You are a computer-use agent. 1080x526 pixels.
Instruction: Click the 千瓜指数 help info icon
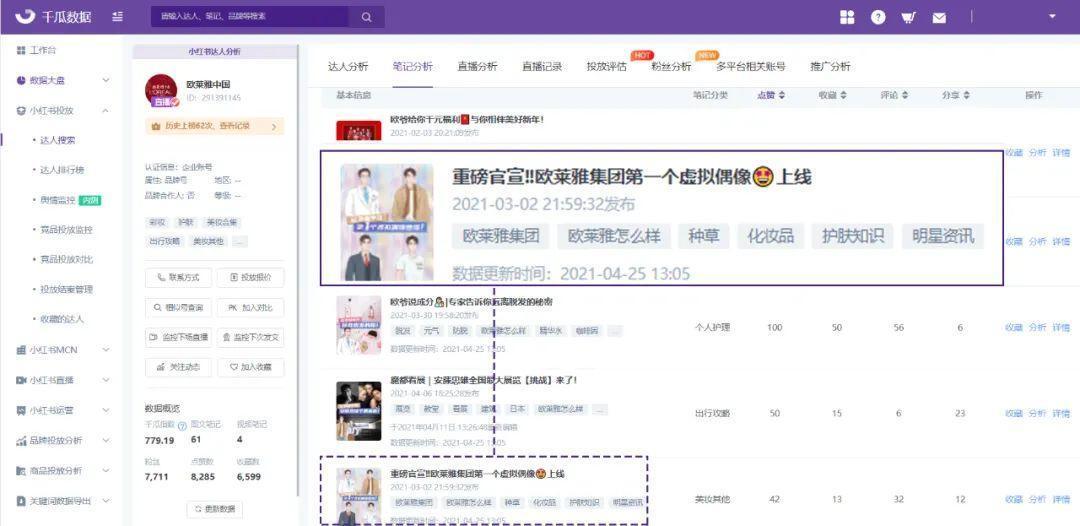183,426
